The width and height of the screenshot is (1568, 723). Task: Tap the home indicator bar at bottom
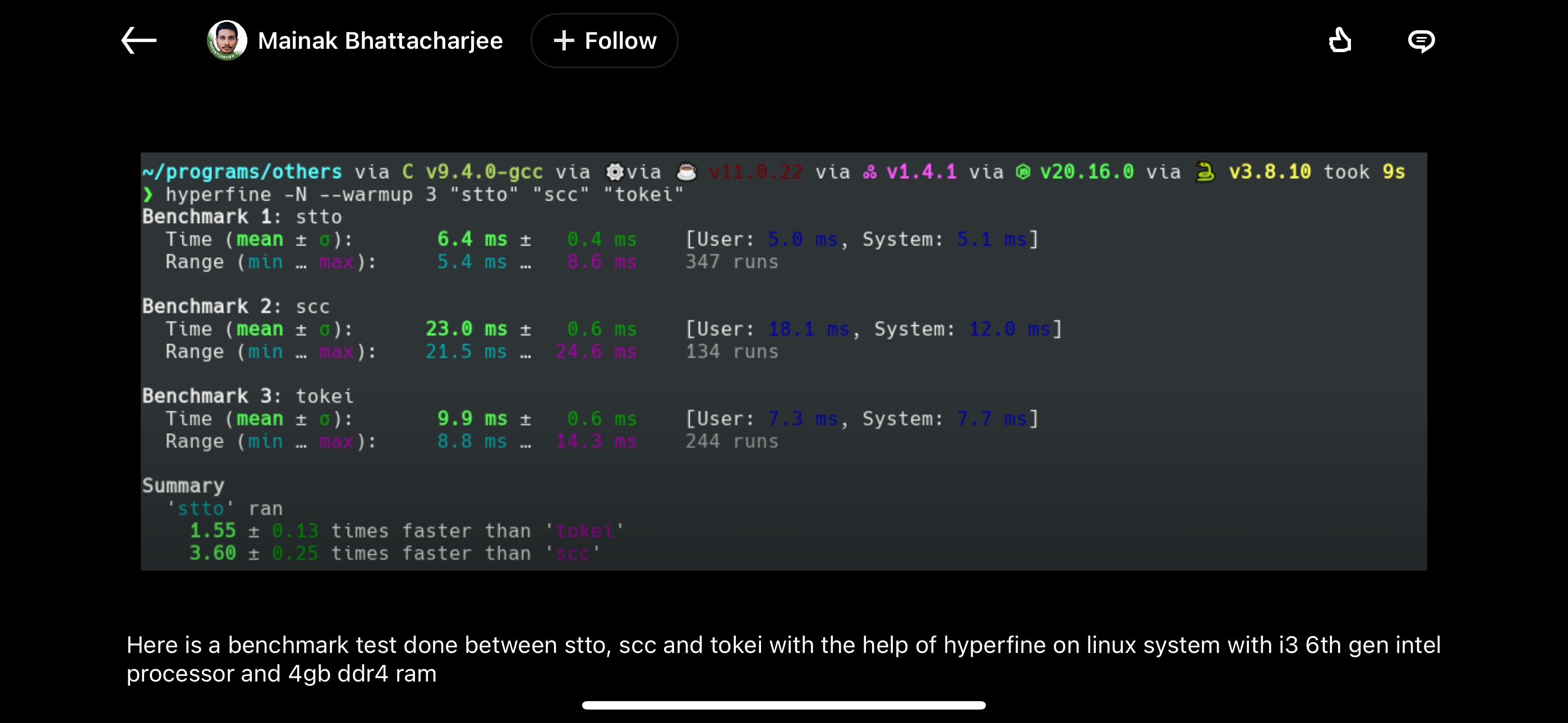(x=783, y=706)
